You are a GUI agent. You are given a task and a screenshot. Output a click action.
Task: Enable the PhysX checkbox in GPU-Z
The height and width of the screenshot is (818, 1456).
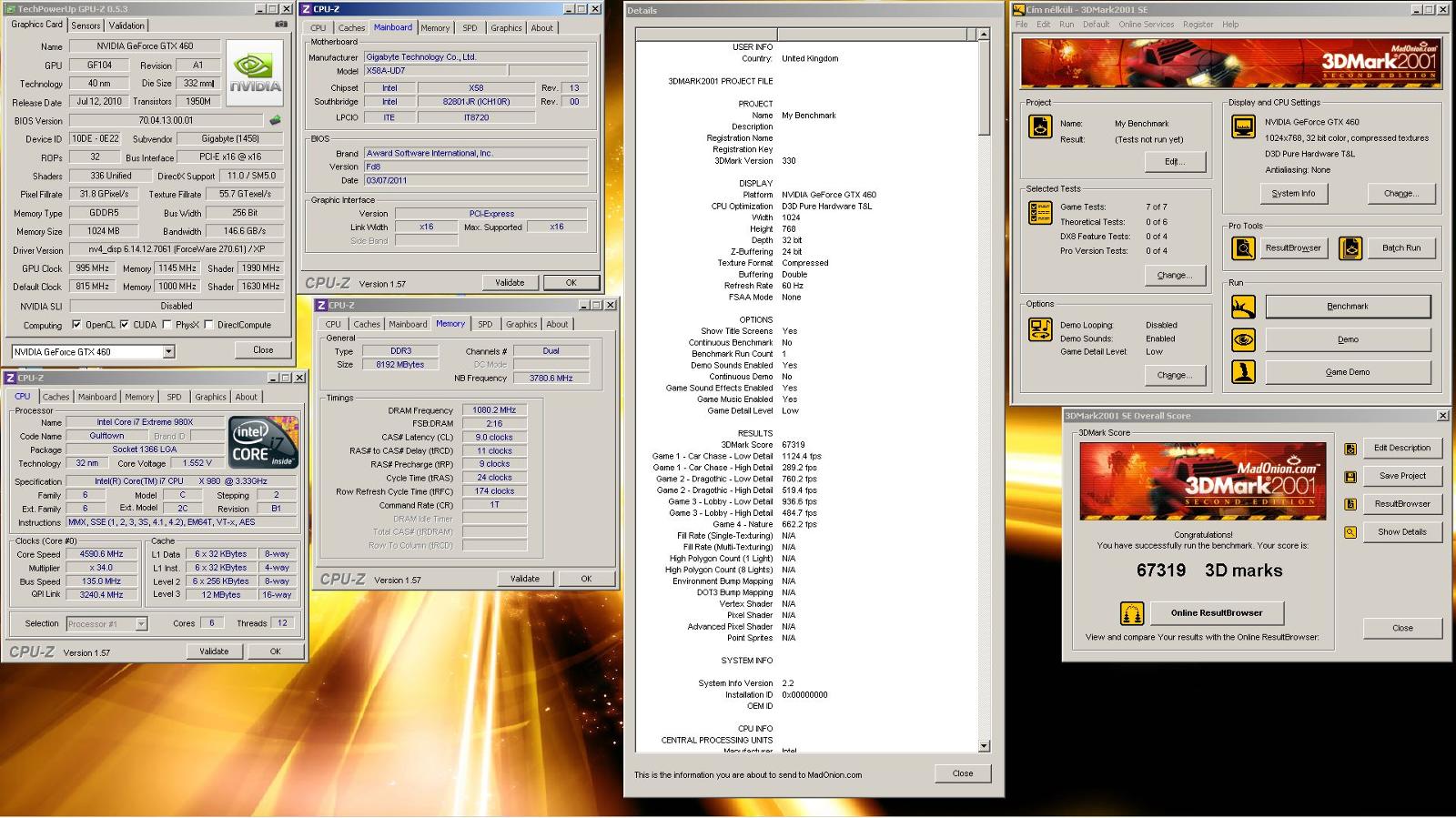(x=166, y=325)
